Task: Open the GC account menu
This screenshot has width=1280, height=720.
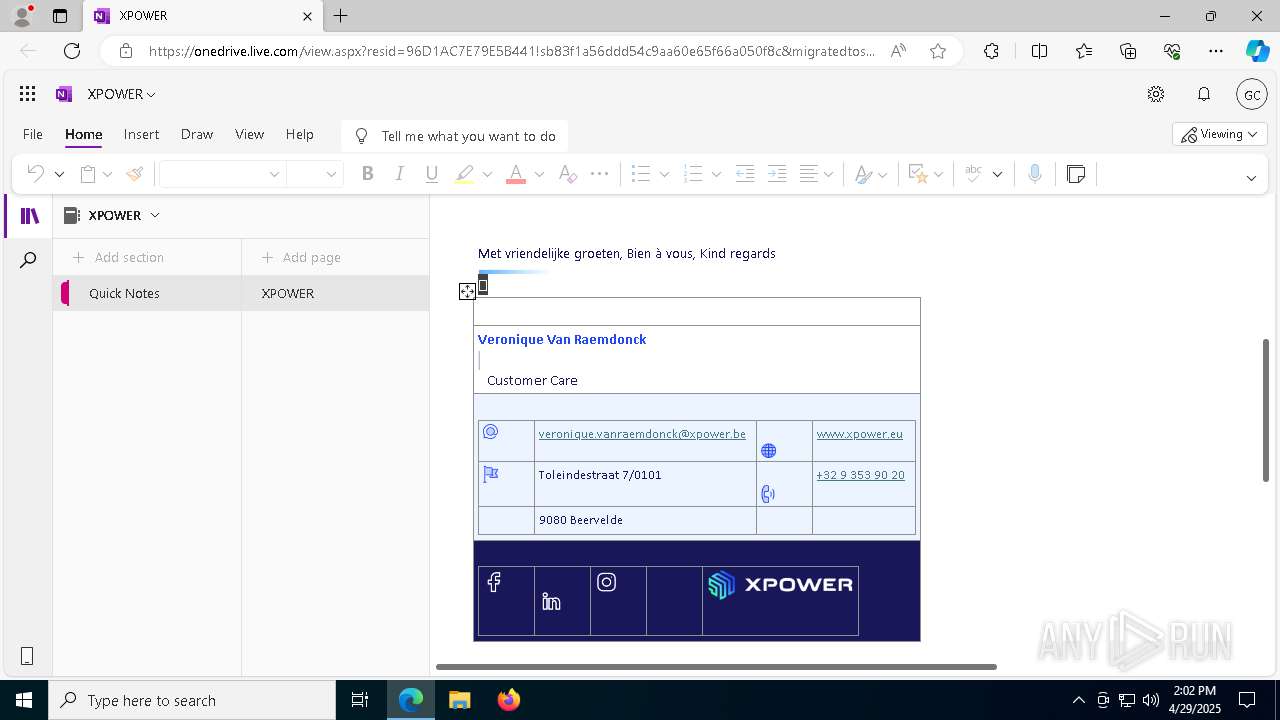Action: click(x=1252, y=94)
